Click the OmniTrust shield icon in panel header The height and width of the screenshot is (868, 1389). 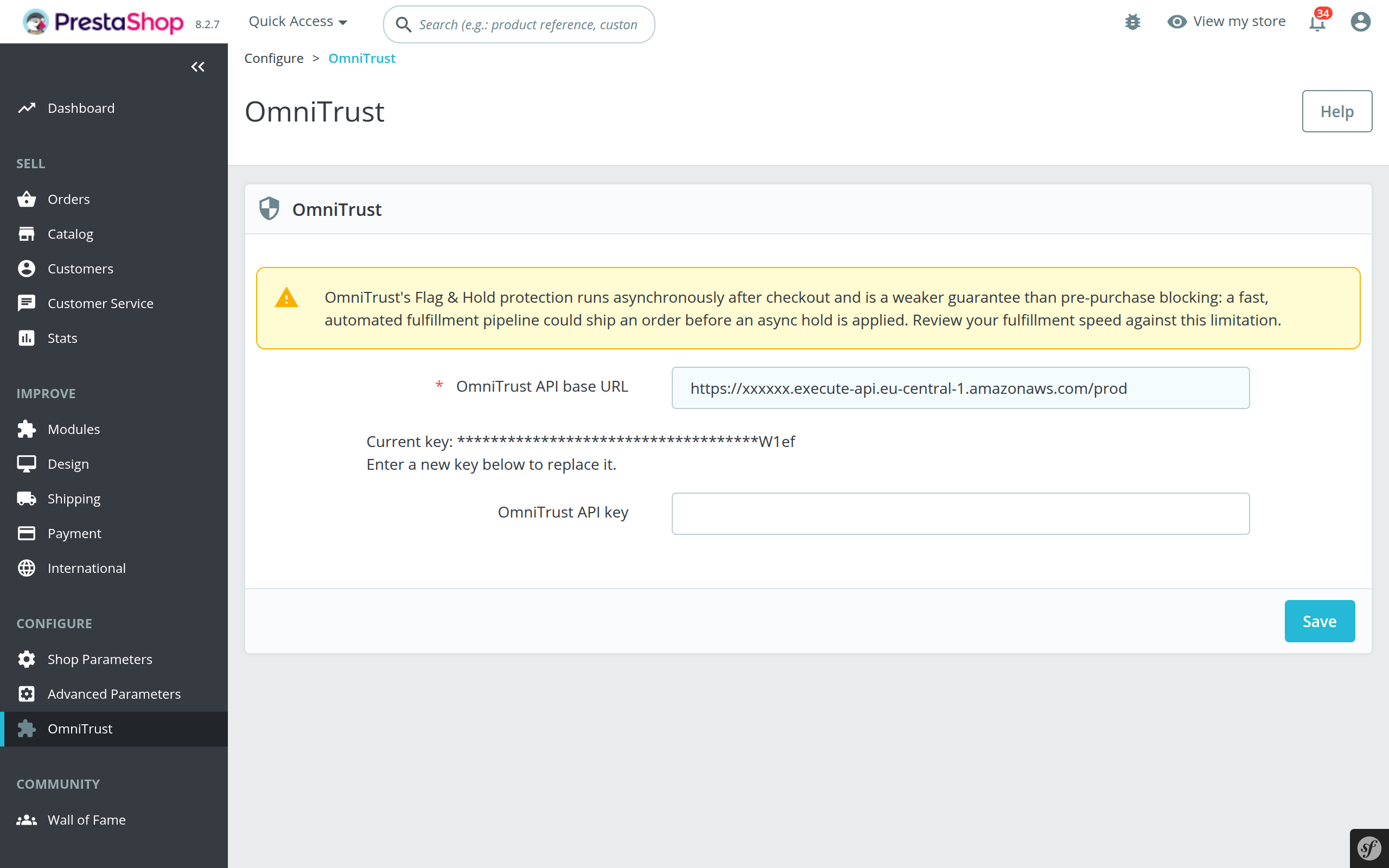coord(269,209)
